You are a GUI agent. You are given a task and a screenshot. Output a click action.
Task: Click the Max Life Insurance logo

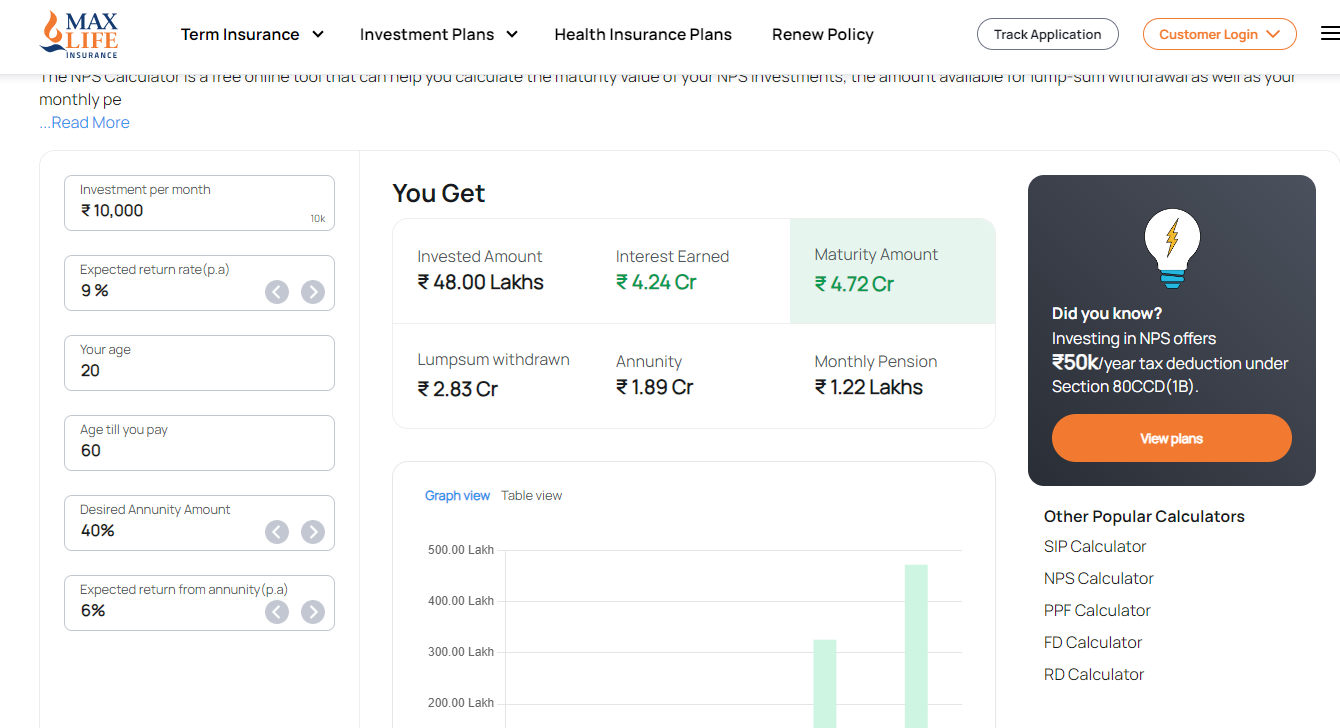79,34
